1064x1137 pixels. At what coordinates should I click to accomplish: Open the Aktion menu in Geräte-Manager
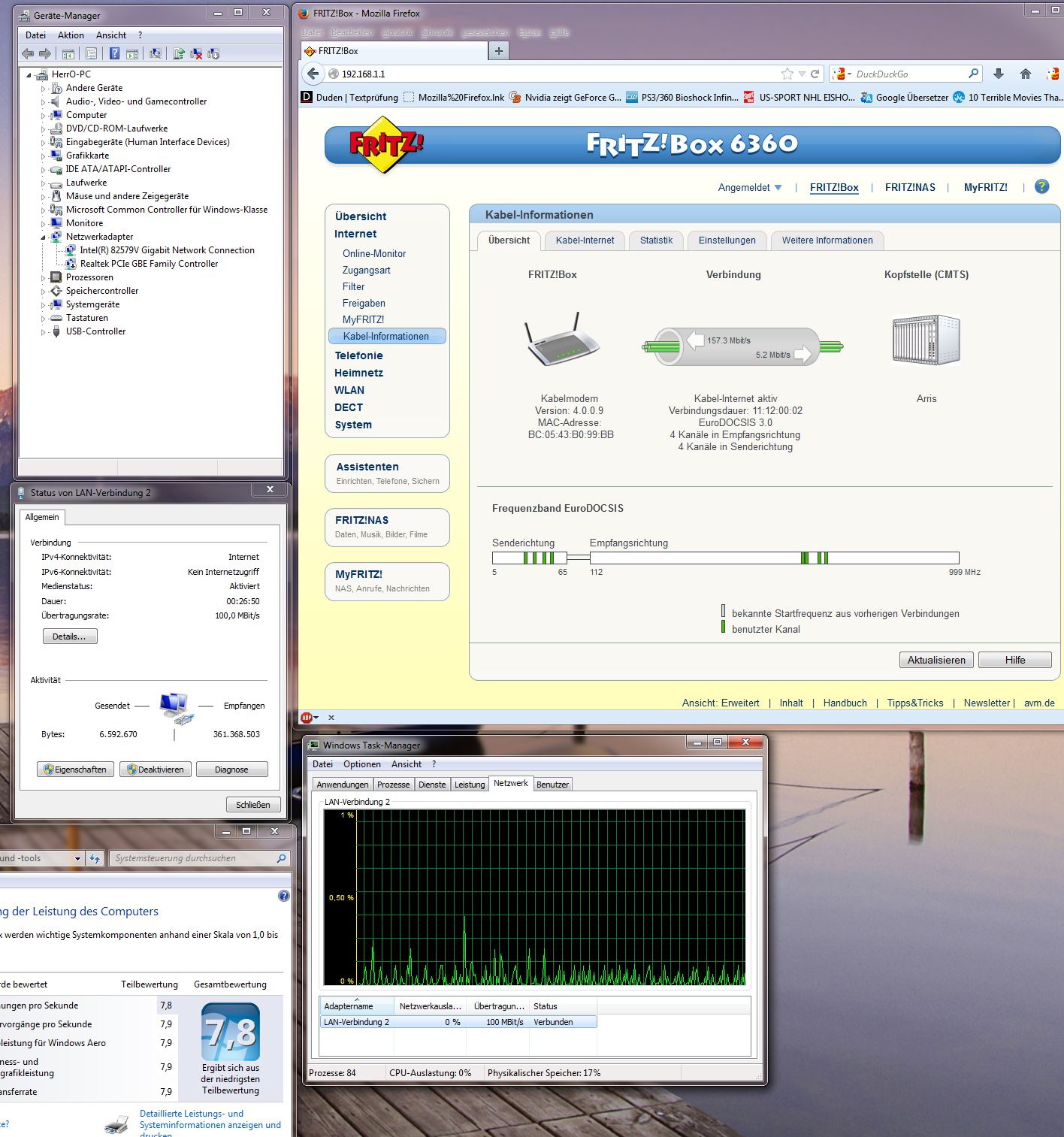[71, 35]
